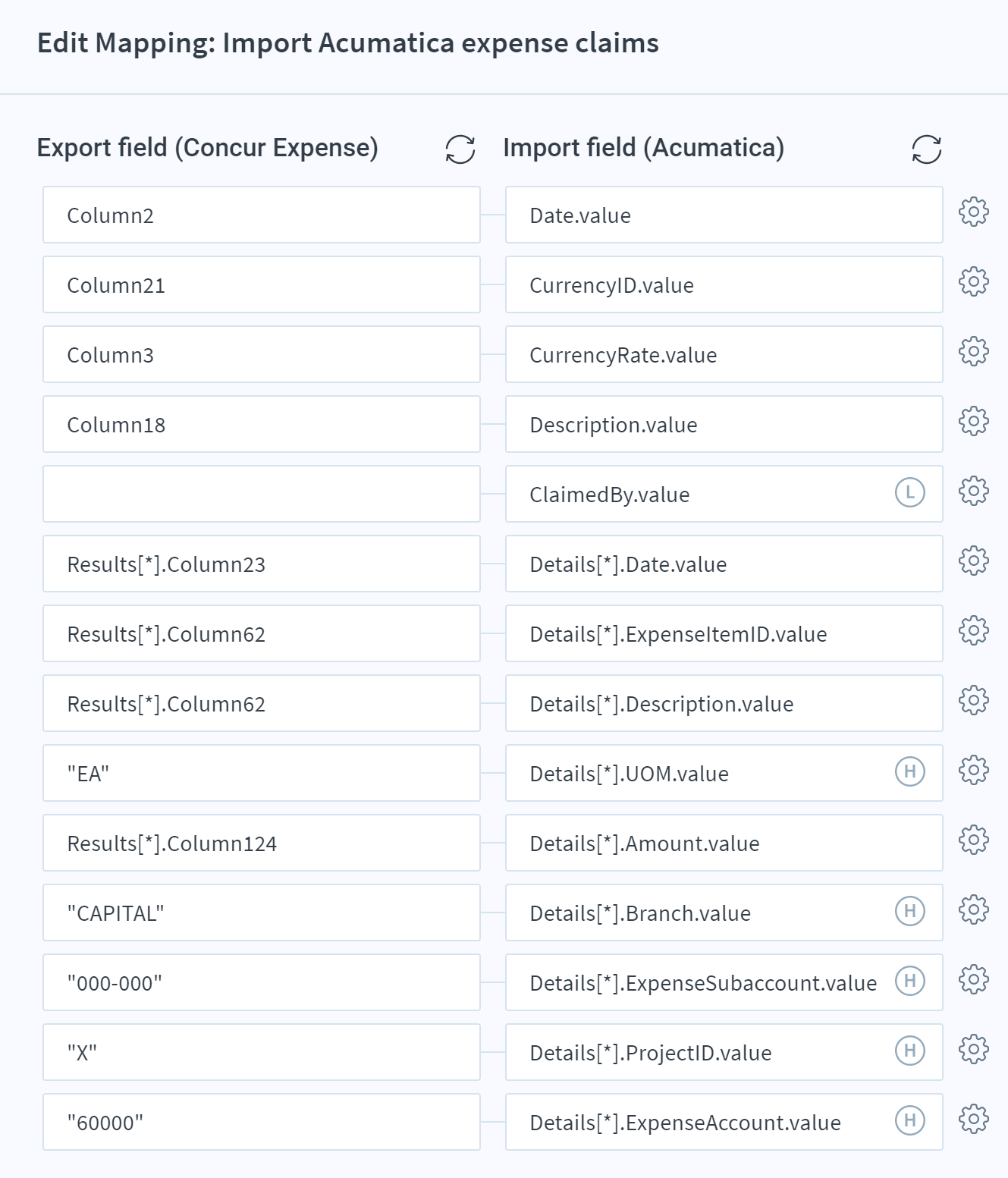Select the Column2 export field
The height and width of the screenshot is (1178, 1008).
[262, 215]
